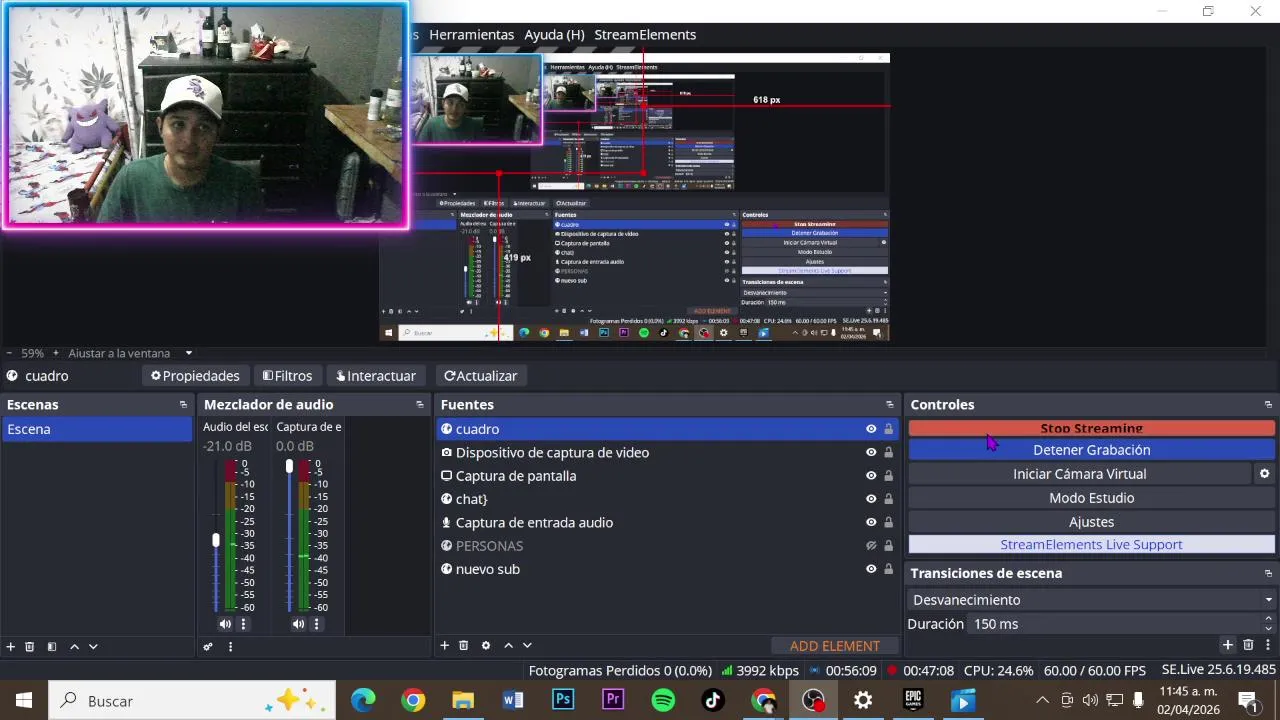The width and height of the screenshot is (1280, 720).
Task: Click Windows taskbar Buscar search box
Action: click(x=192, y=701)
